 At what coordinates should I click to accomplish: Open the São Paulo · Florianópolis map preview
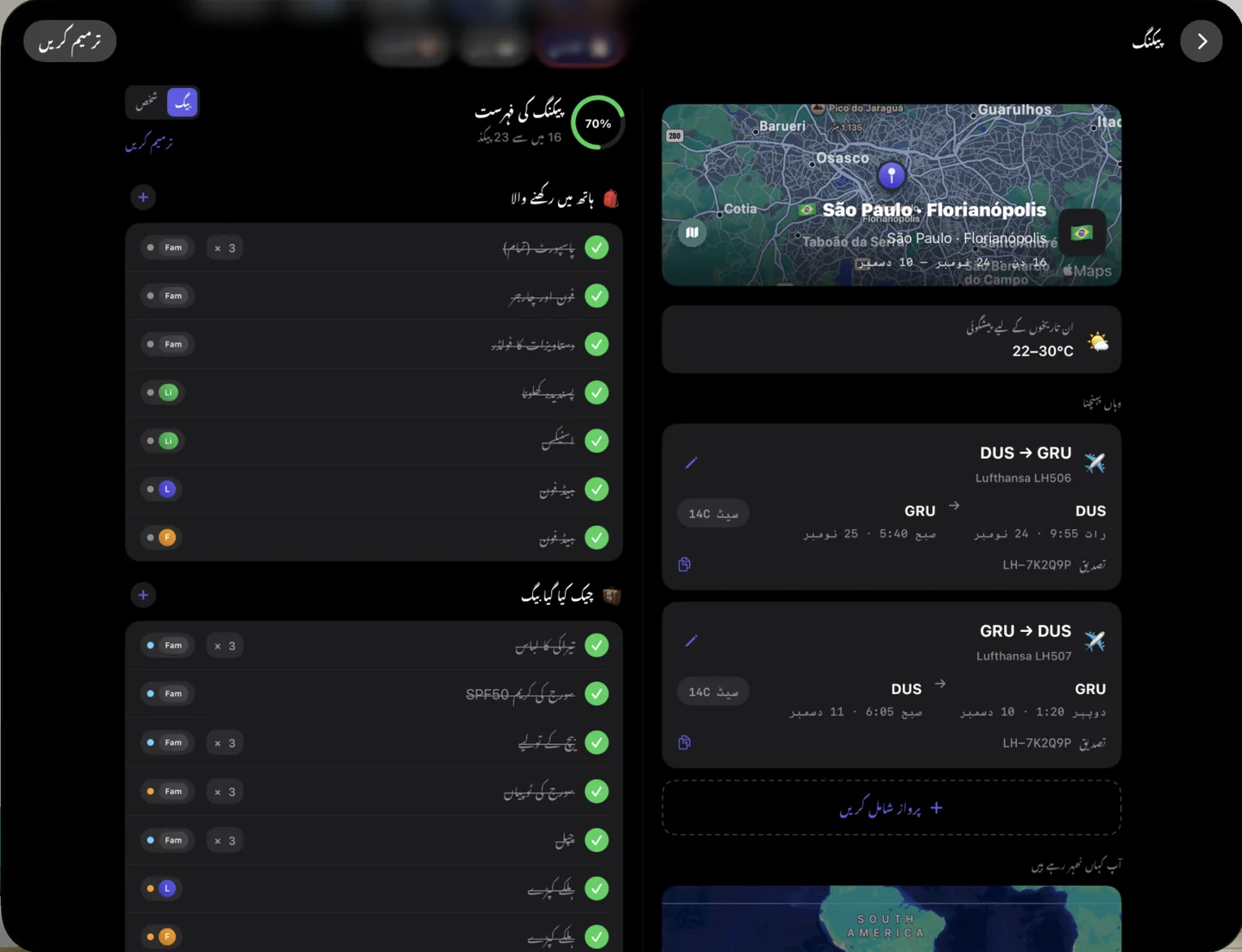pos(891,195)
